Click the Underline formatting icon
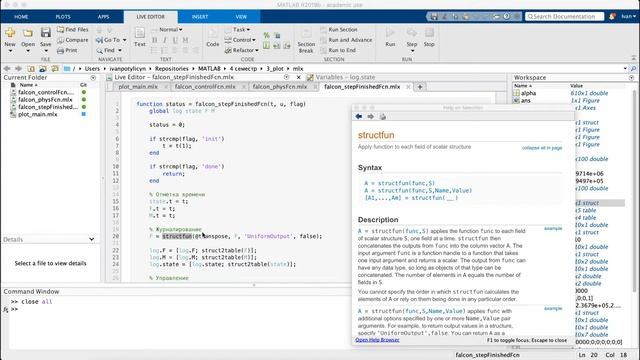 click(x=175, y=40)
